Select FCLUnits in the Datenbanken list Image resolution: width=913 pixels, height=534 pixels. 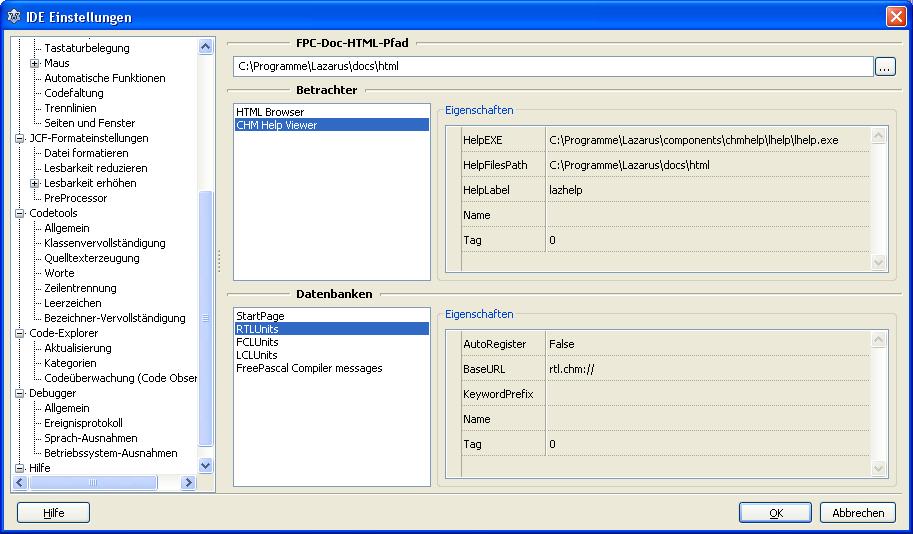click(257, 342)
